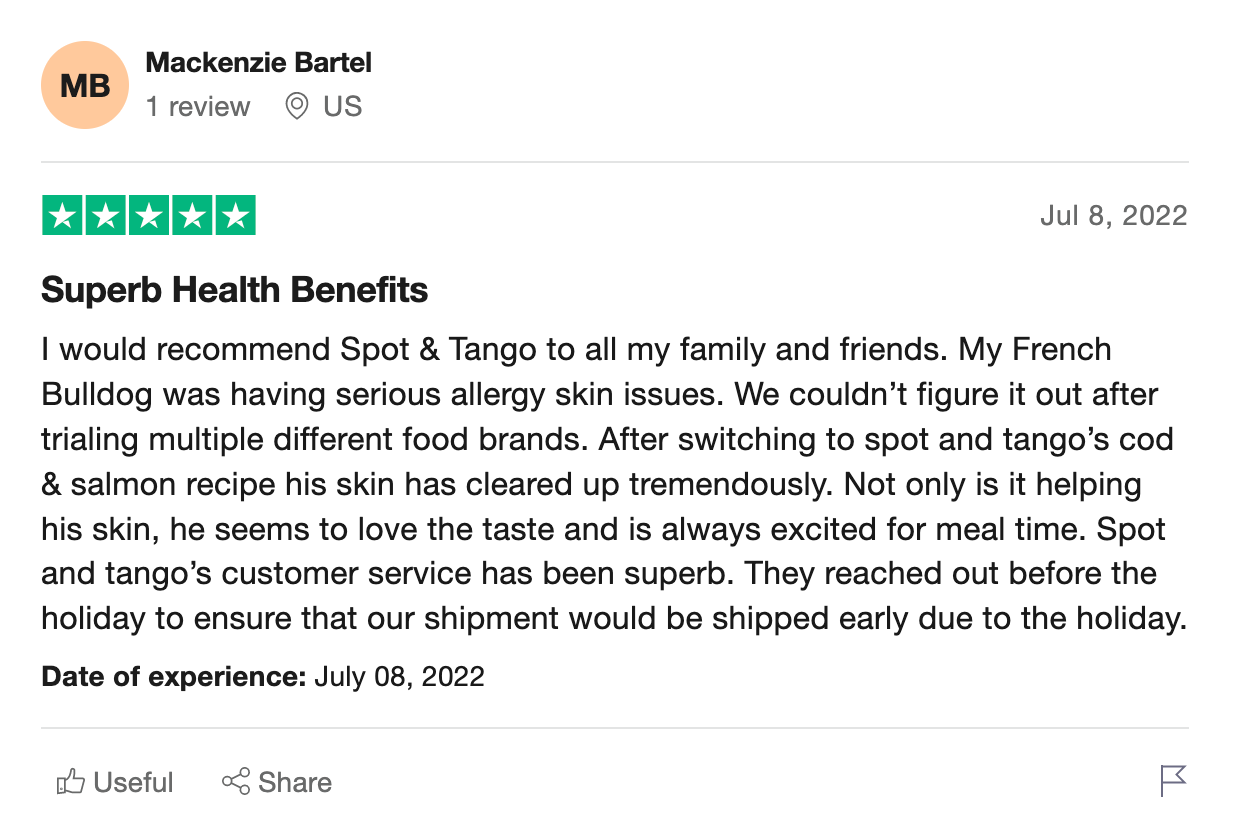Click the share icon beside Share
This screenshot has width=1234, height=834.
tap(236, 782)
